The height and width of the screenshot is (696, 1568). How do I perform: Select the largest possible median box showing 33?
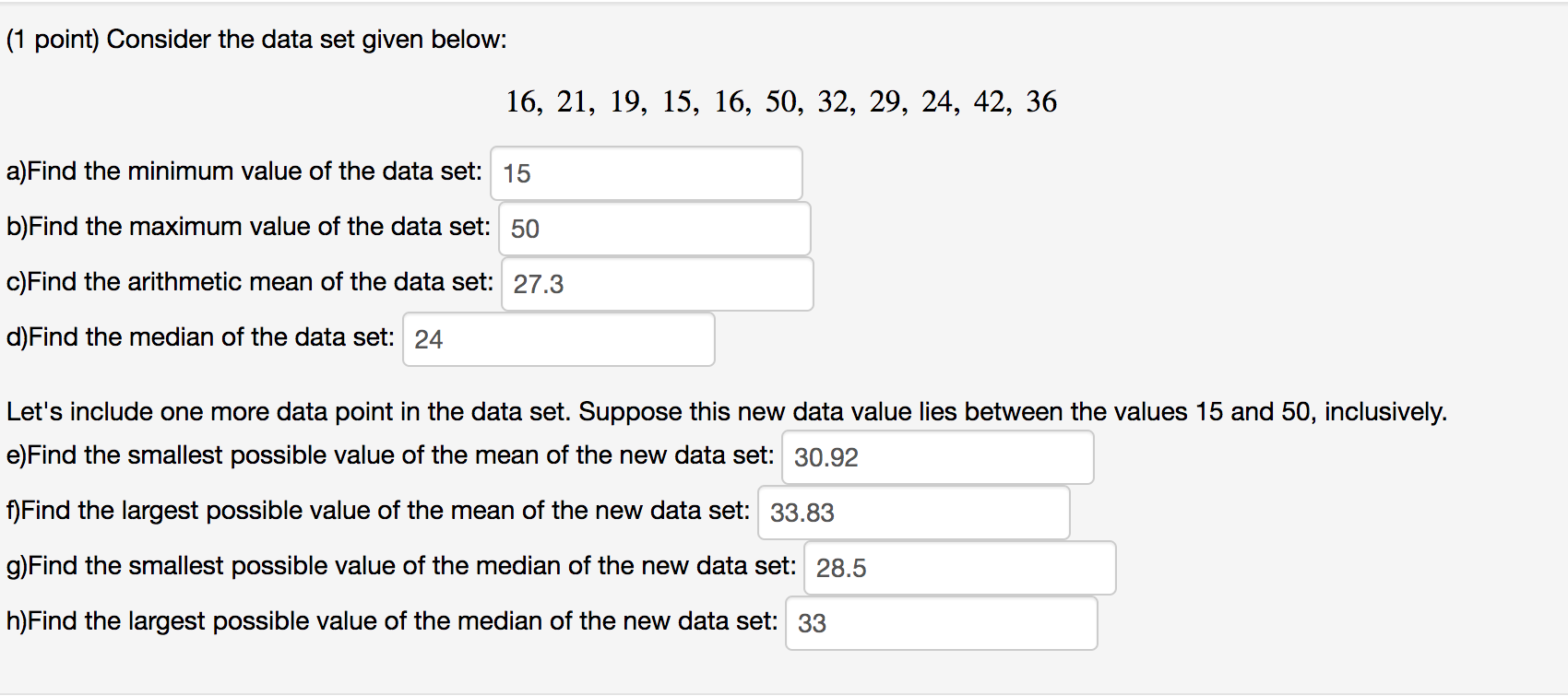(x=940, y=623)
